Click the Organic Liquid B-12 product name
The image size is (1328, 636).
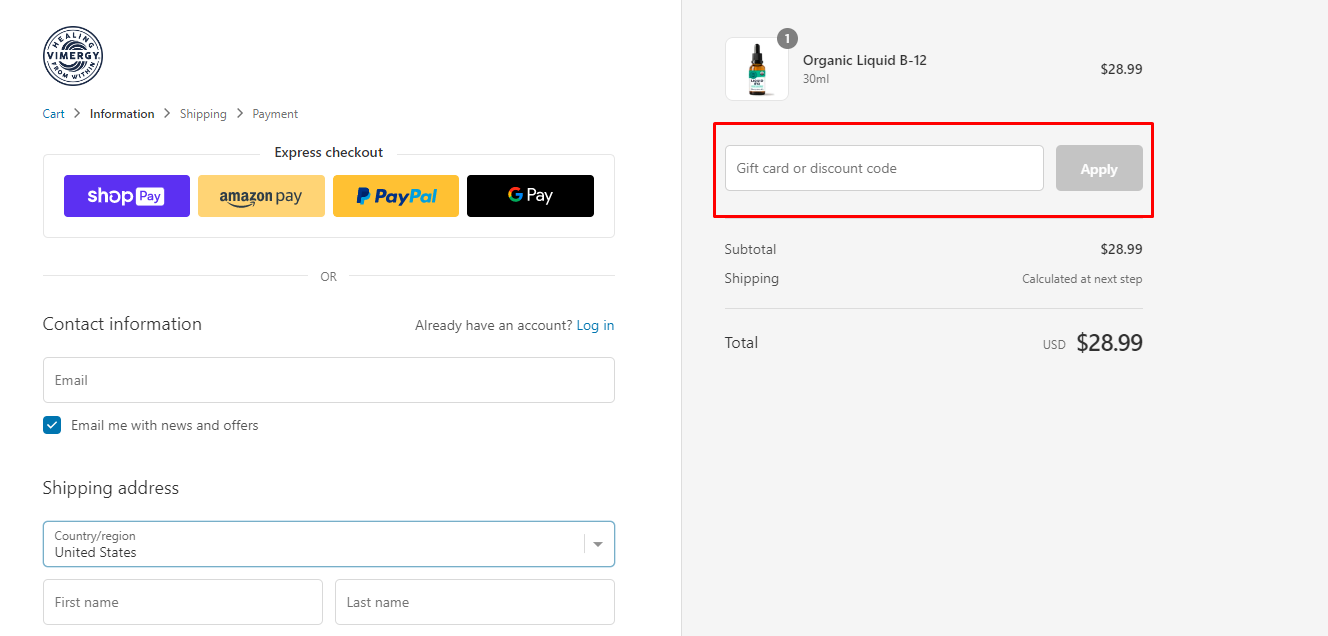click(865, 60)
